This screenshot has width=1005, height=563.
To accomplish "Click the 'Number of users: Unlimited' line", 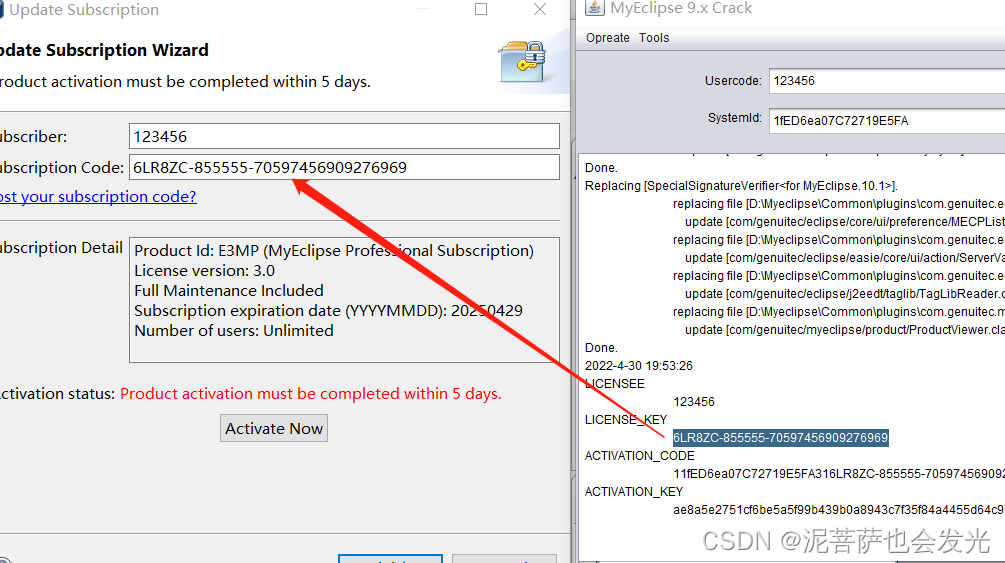I will tap(234, 331).
